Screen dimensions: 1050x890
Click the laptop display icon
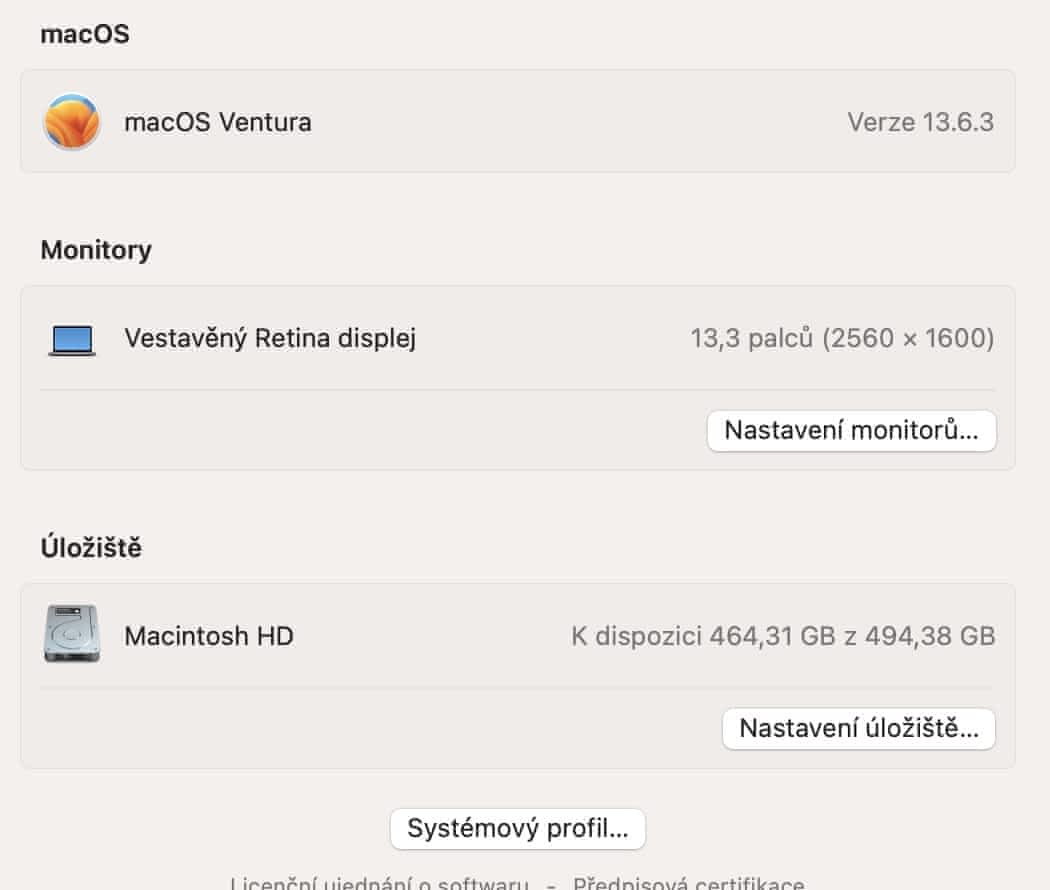(71, 340)
